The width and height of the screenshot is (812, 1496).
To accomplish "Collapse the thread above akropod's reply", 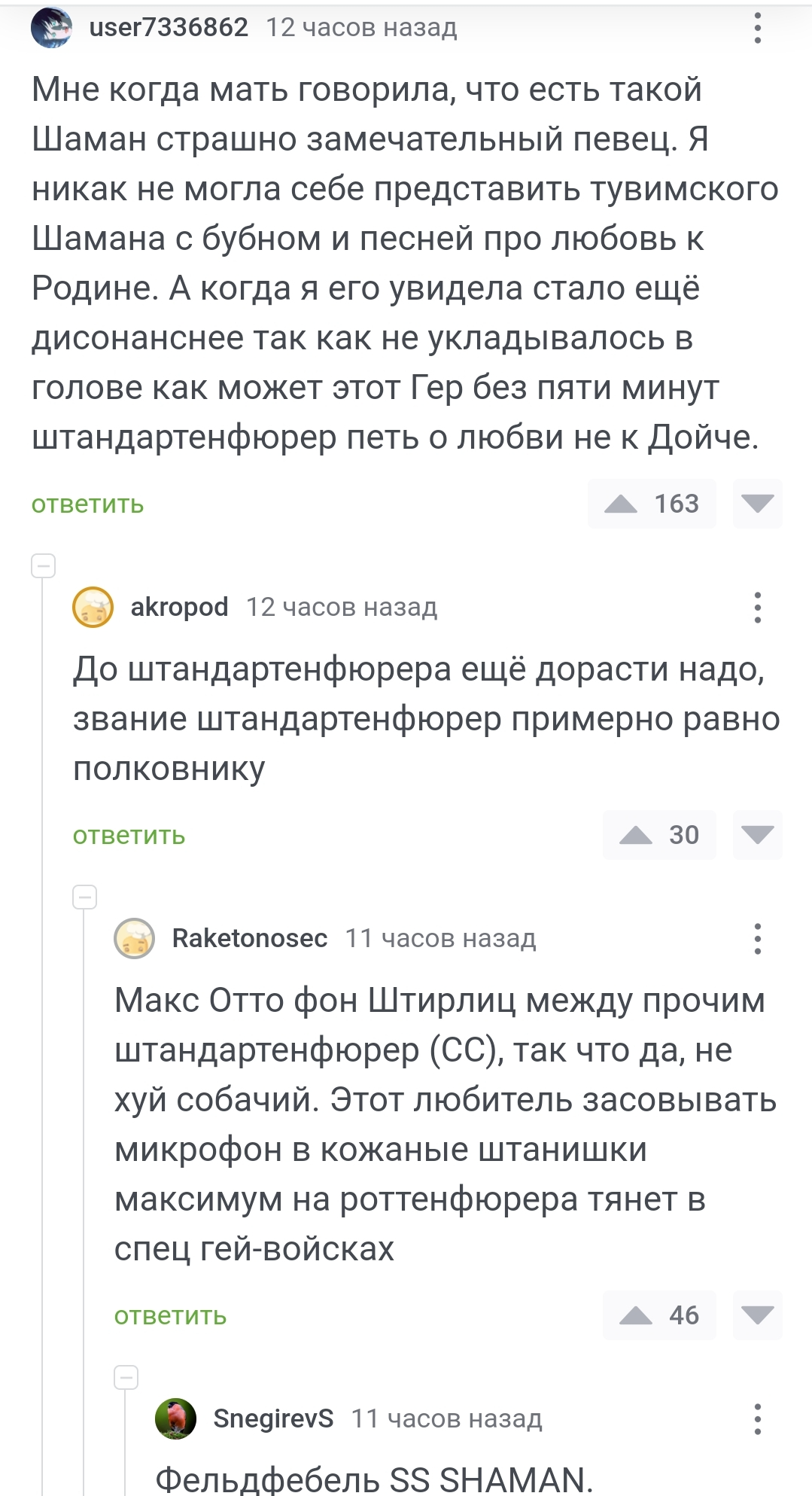I will click(x=44, y=565).
